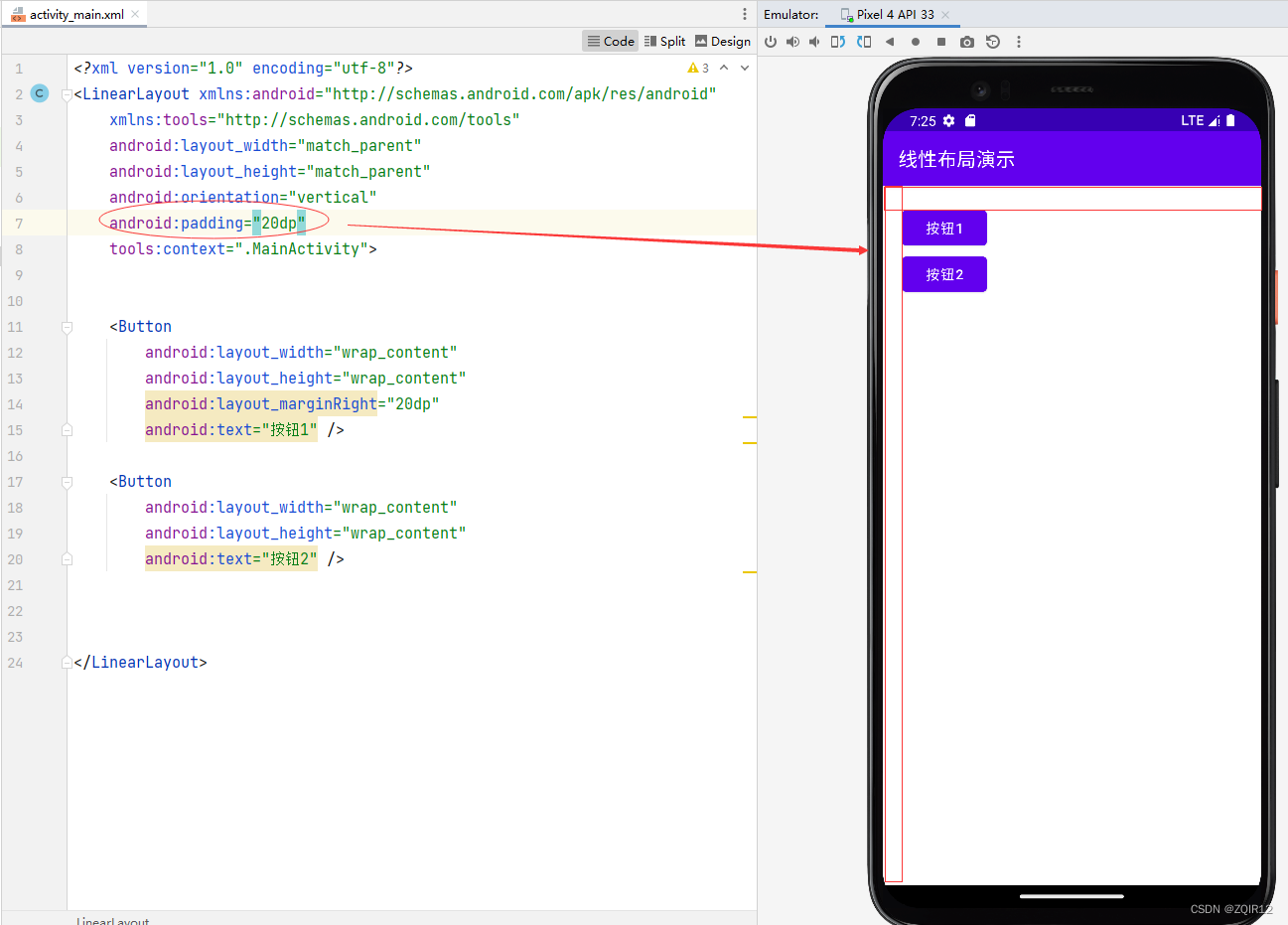This screenshot has height=925, width=1288.
Task: Click android:text="按钮1" on line 15
Action: (231, 429)
